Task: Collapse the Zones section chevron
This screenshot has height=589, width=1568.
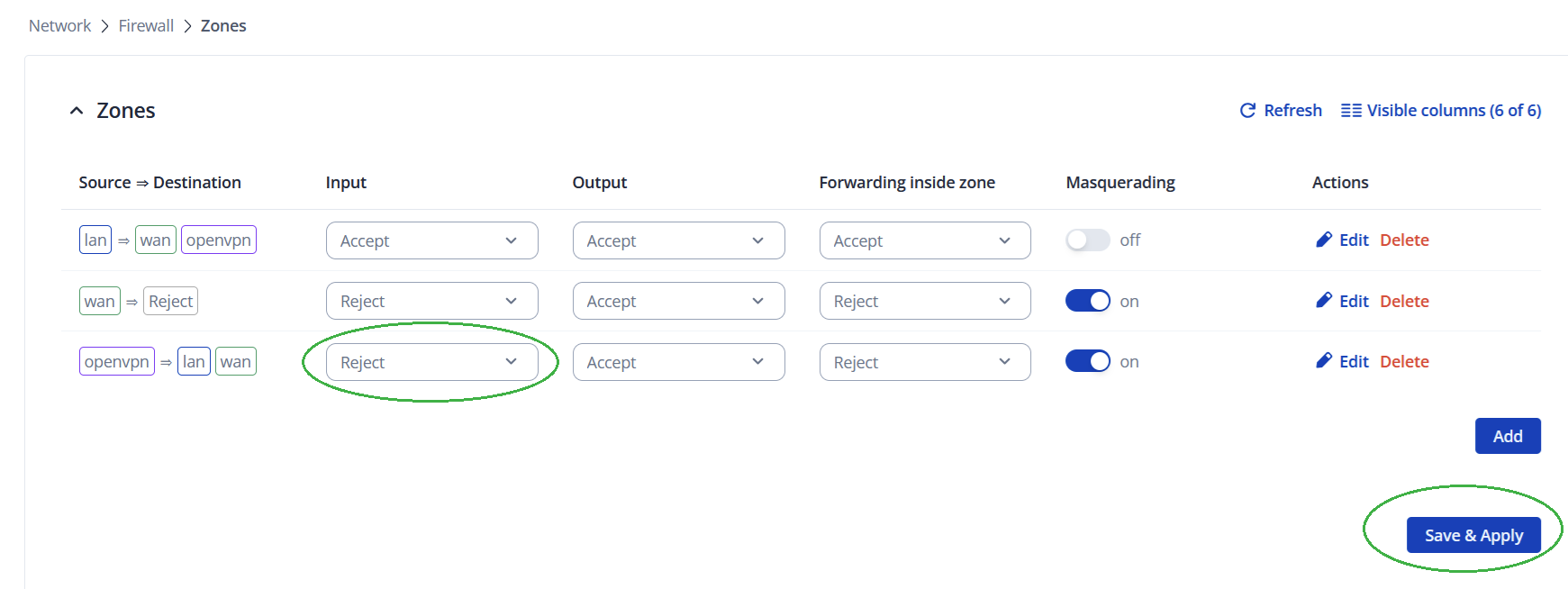Action: (77, 111)
